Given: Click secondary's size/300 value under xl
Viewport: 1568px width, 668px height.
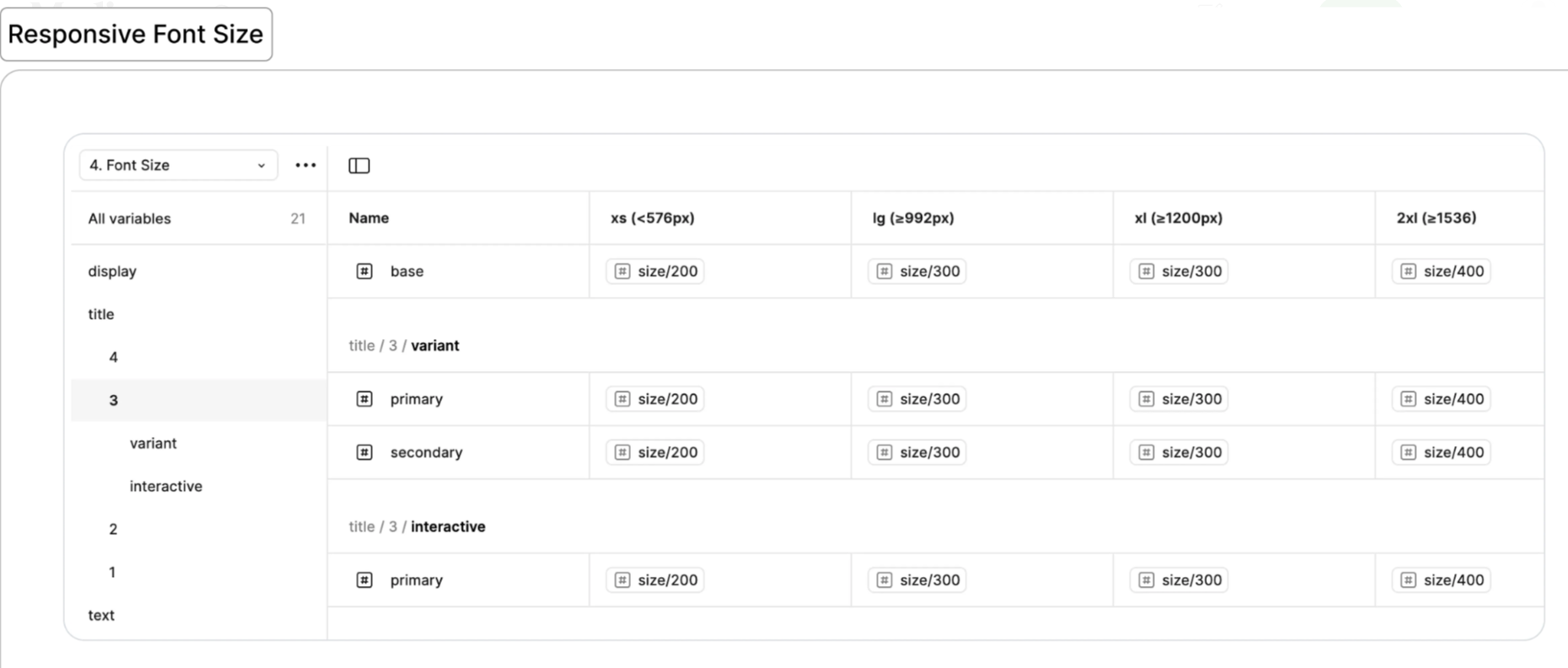Looking at the screenshot, I should tap(1179, 452).
